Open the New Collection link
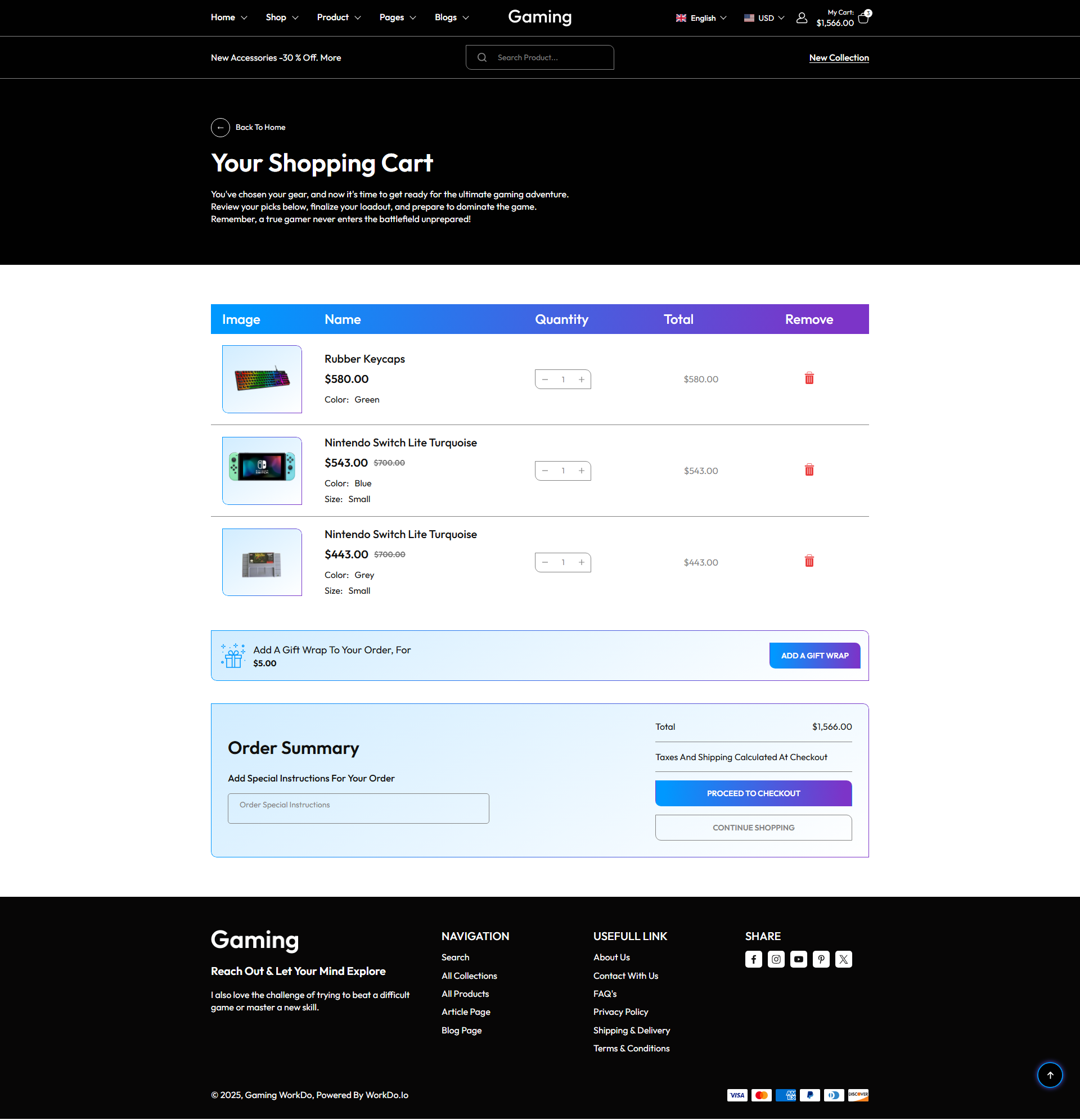The width and height of the screenshot is (1080, 1120). 839,57
